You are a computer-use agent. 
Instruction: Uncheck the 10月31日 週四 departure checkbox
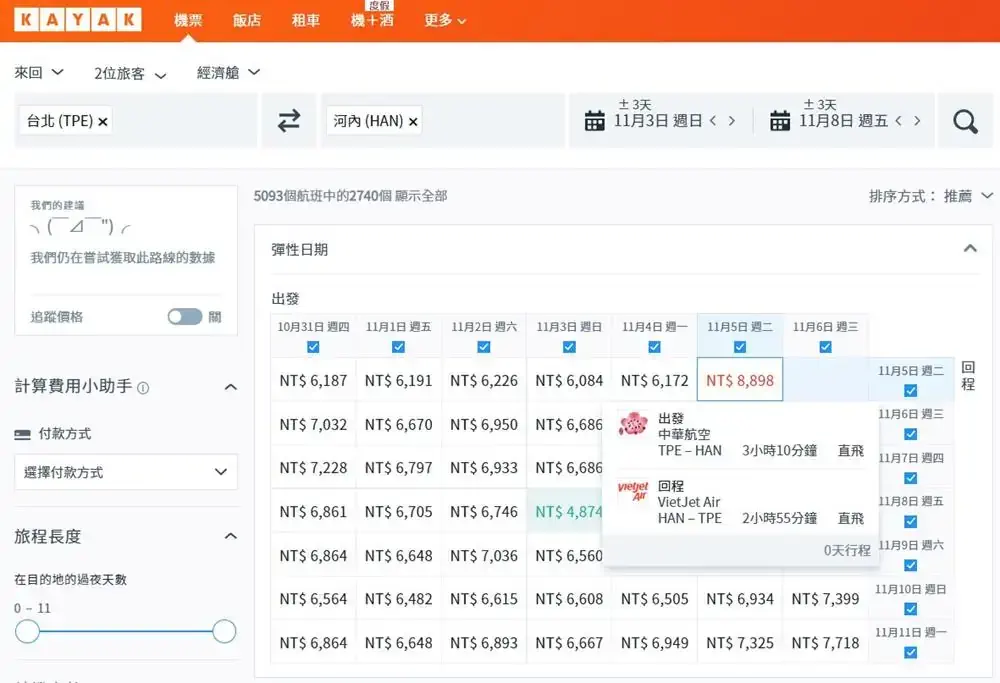[x=313, y=347]
